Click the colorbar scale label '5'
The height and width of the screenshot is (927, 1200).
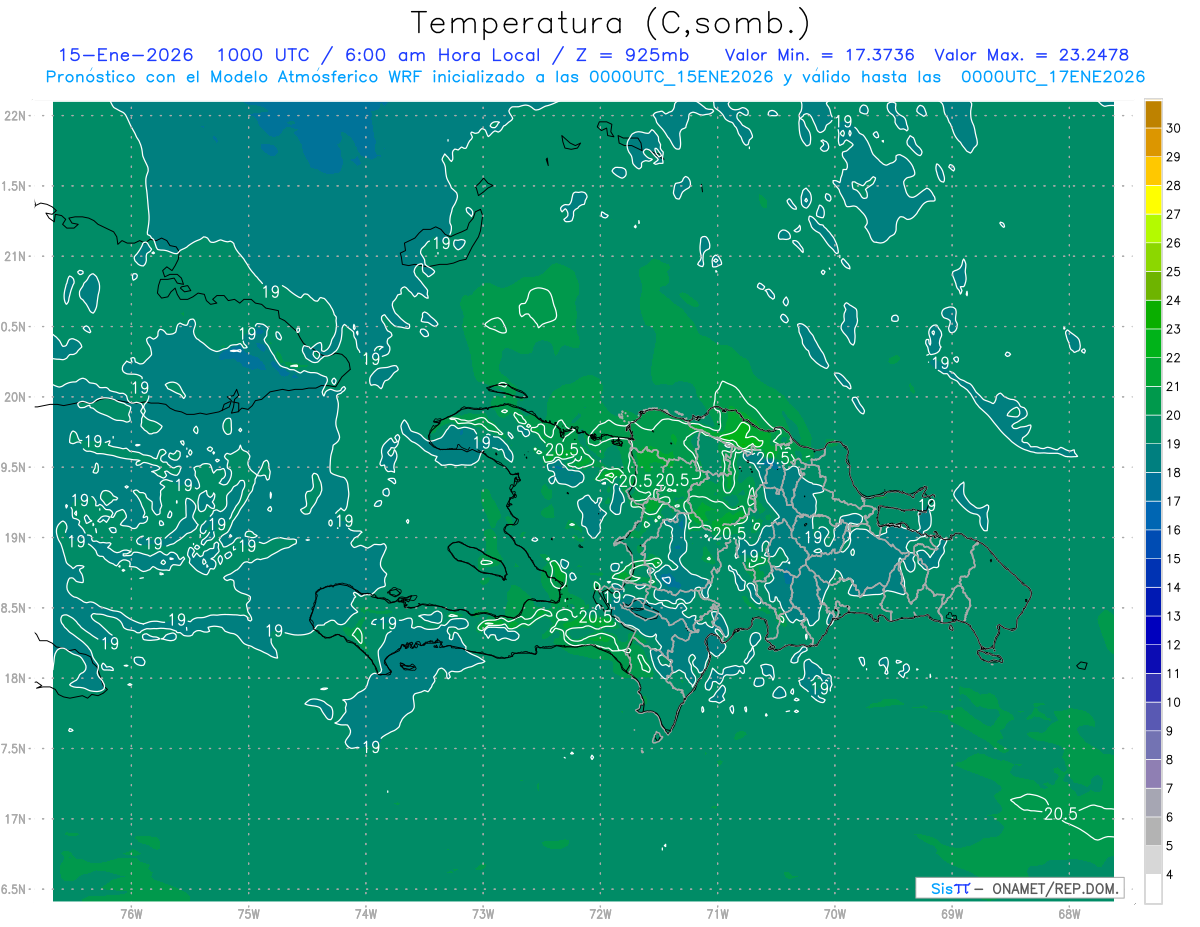tap(1171, 846)
